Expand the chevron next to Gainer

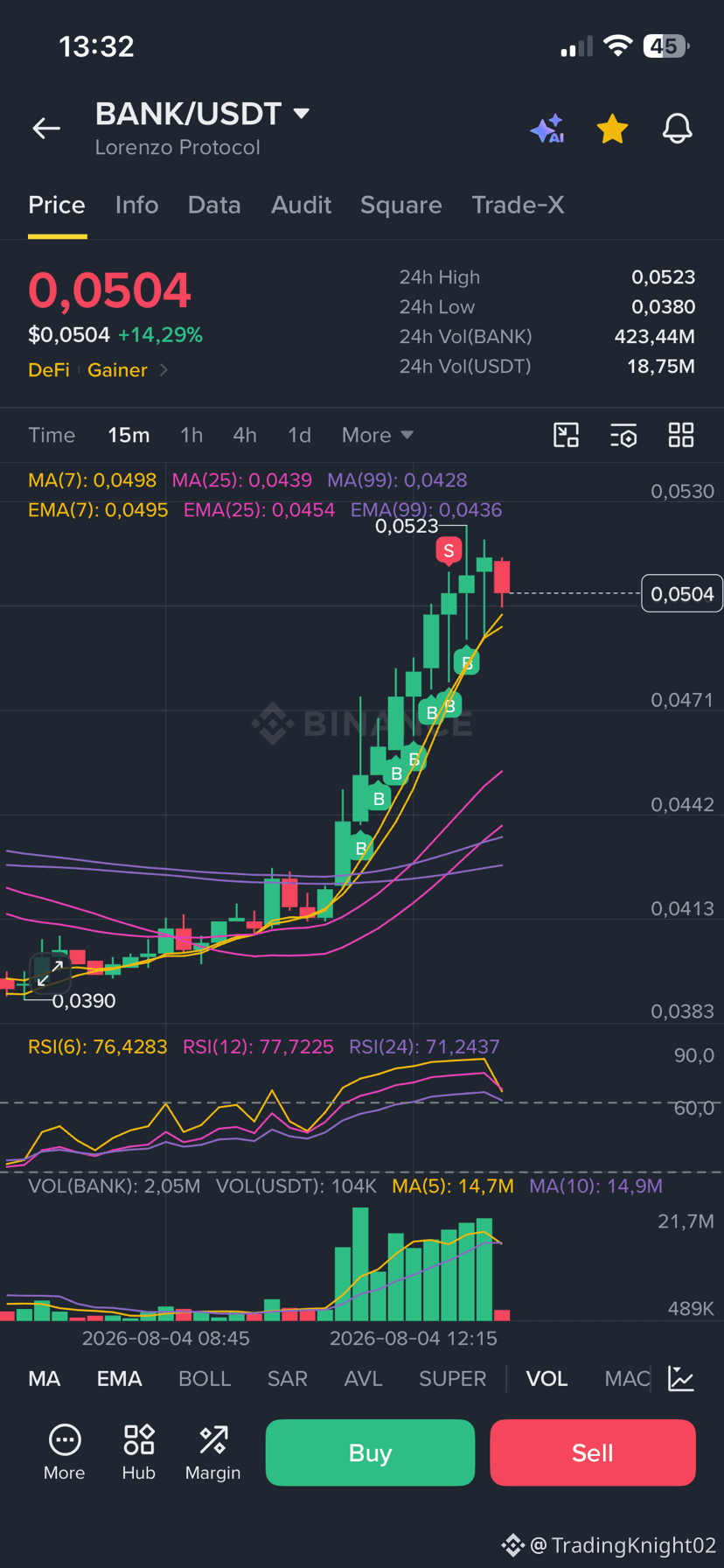tap(164, 370)
